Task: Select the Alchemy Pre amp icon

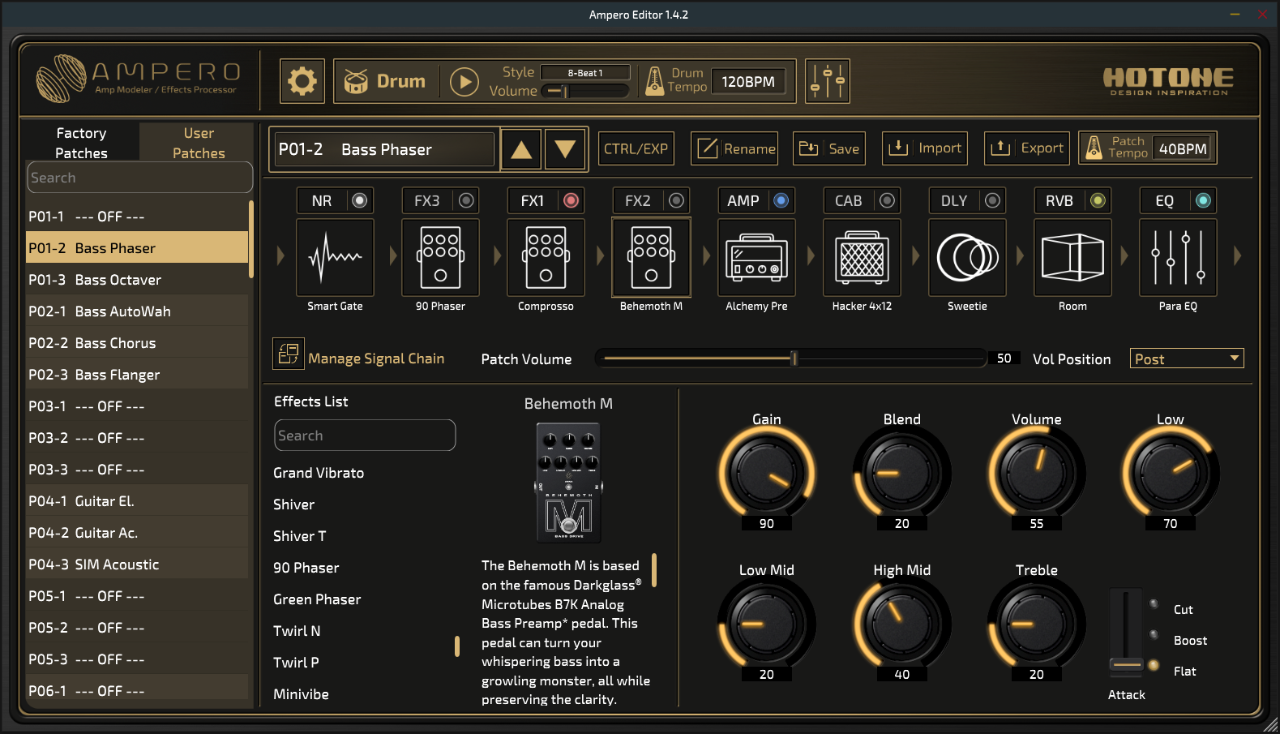Action: tap(757, 258)
